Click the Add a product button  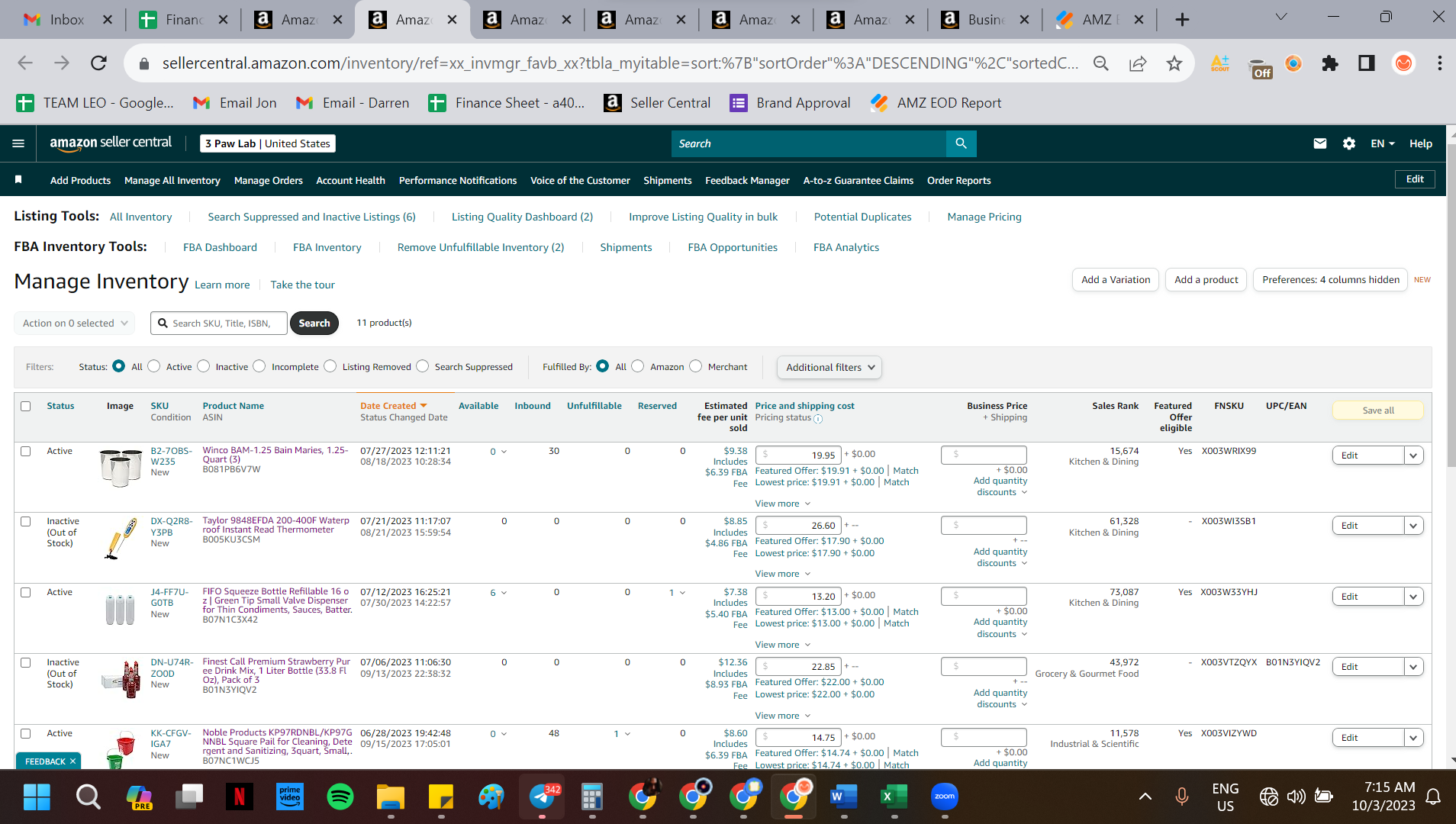pyautogui.click(x=1206, y=280)
